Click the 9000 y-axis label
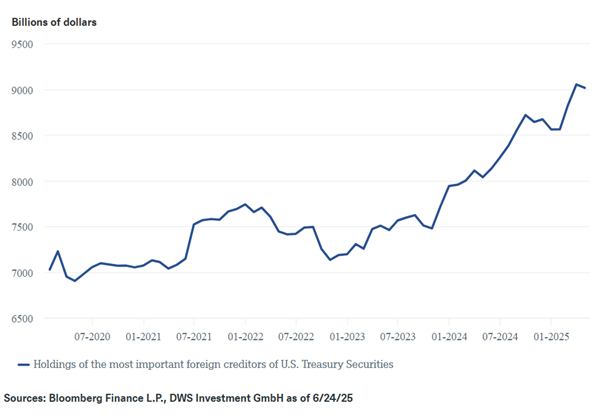This screenshot has height=419, width=605. (22, 90)
